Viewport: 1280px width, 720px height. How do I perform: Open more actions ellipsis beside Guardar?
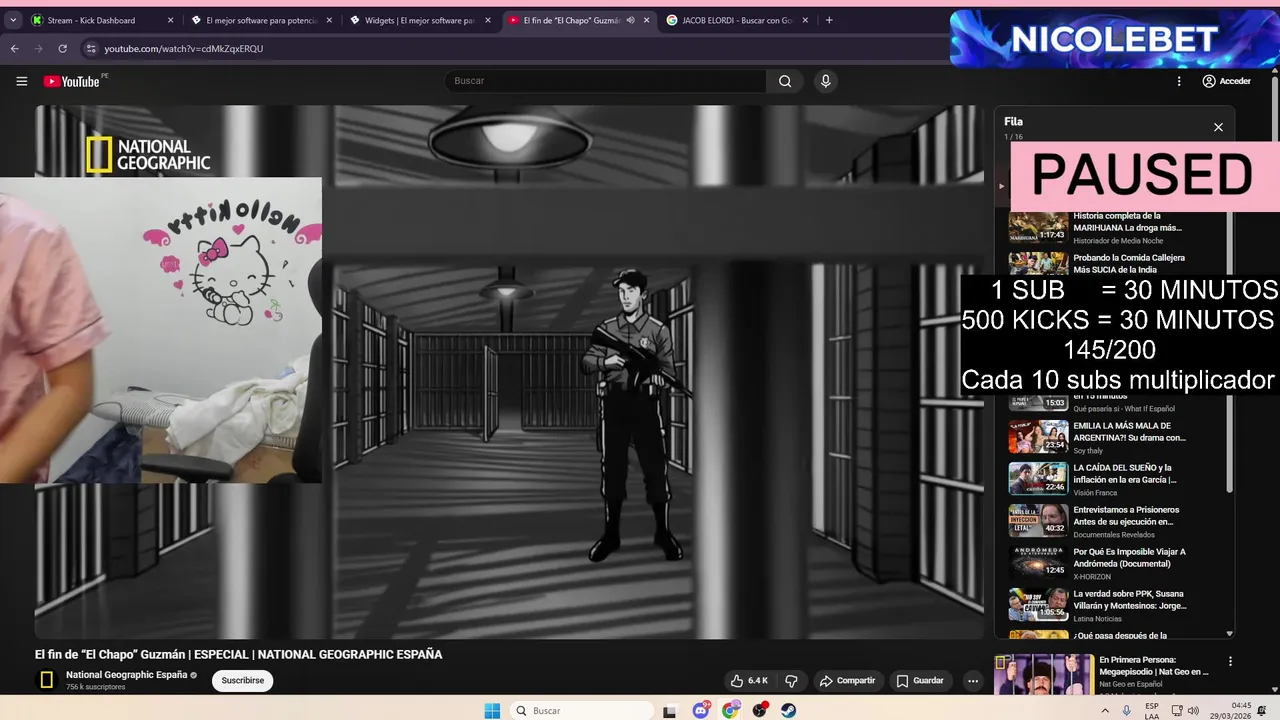coord(972,681)
